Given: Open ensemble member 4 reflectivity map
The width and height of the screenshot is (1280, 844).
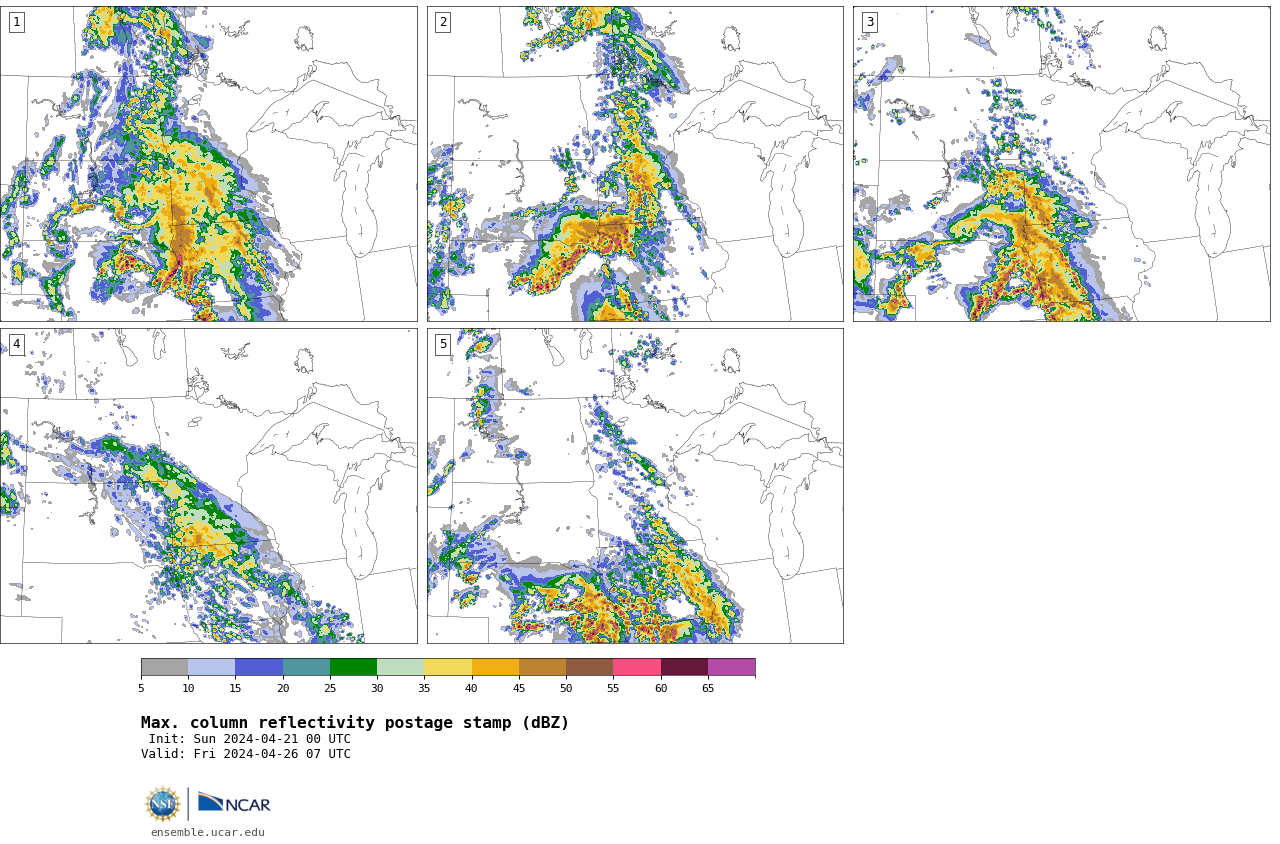Looking at the screenshot, I should [208, 486].
